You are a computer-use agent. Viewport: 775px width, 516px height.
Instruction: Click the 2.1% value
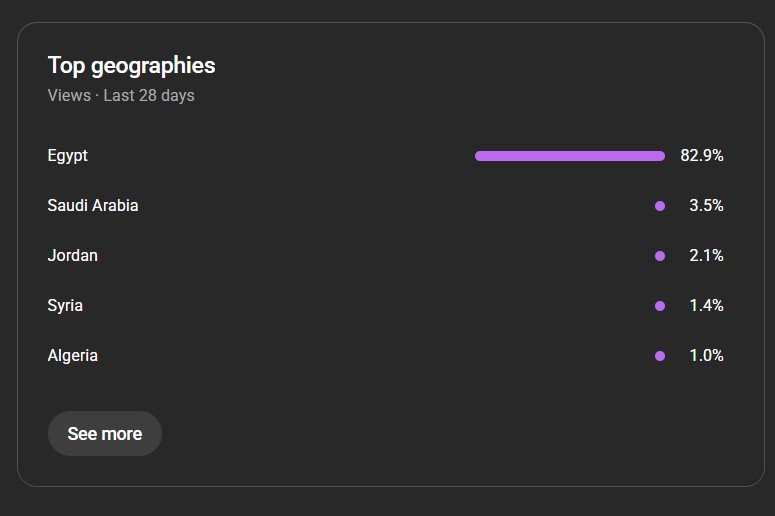click(x=706, y=256)
